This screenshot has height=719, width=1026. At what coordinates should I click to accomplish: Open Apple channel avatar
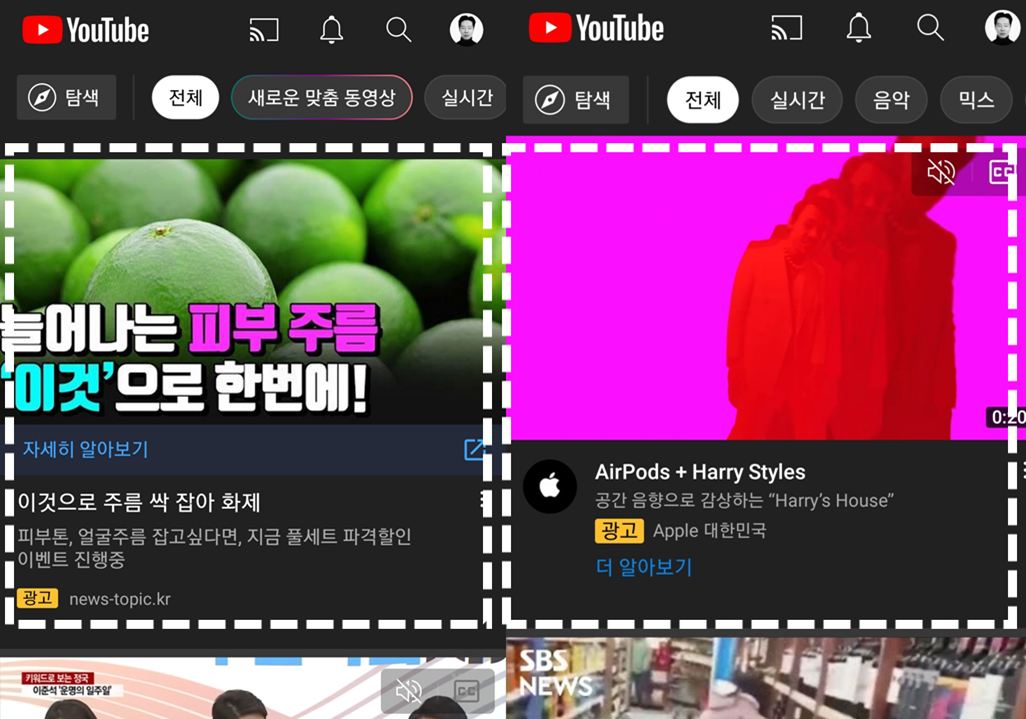[550, 487]
